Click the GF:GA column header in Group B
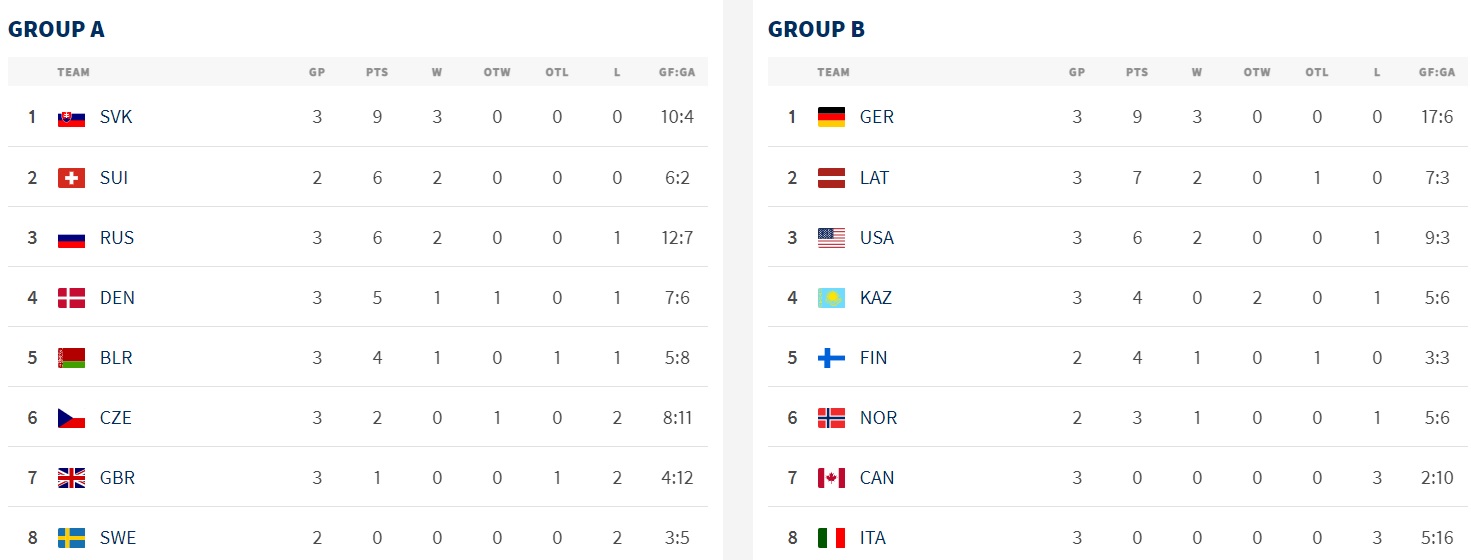Screen dimensions: 1471x560 coord(1437,72)
